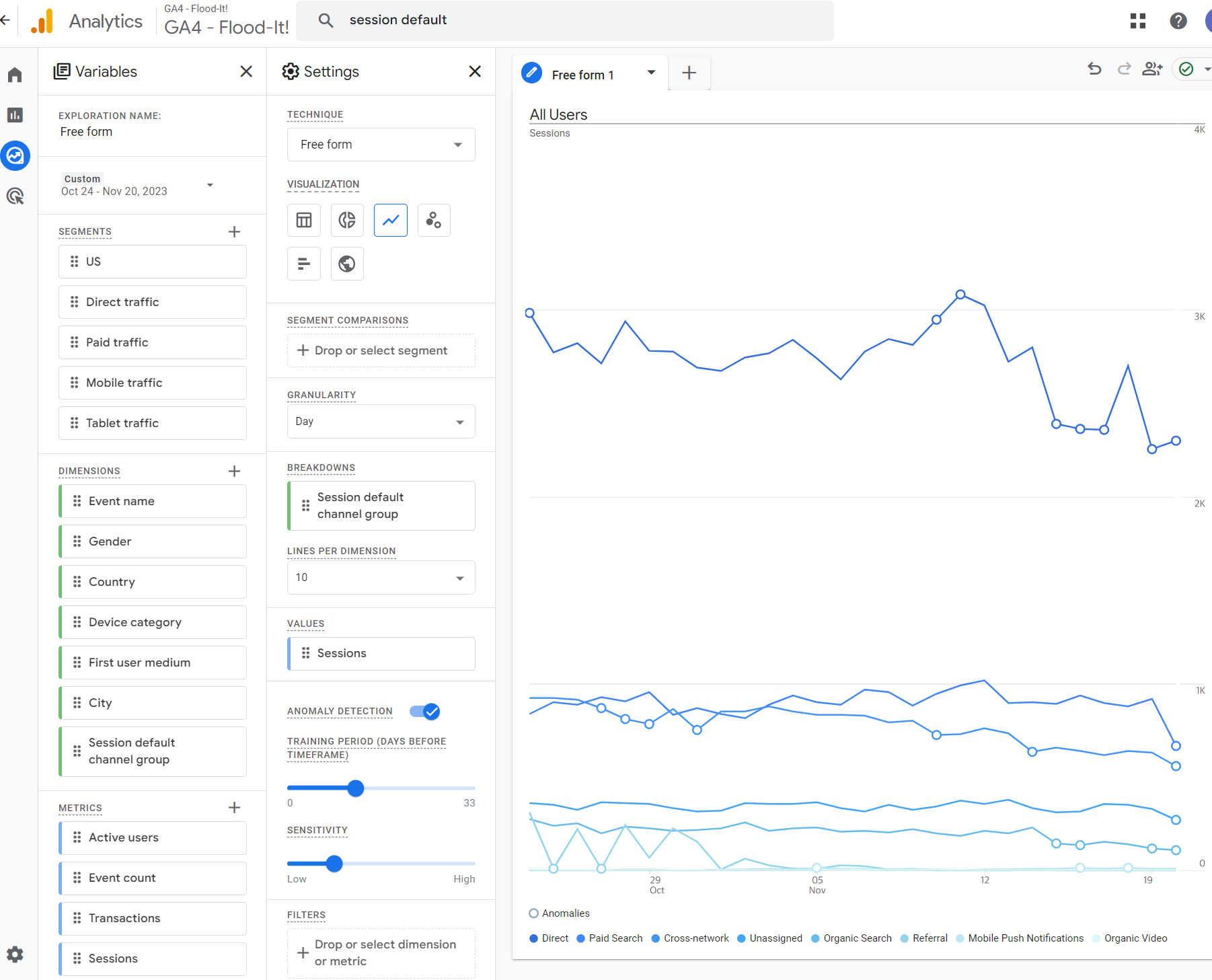
Task: Select the Transactions metric
Action: click(x=153, y=919)
